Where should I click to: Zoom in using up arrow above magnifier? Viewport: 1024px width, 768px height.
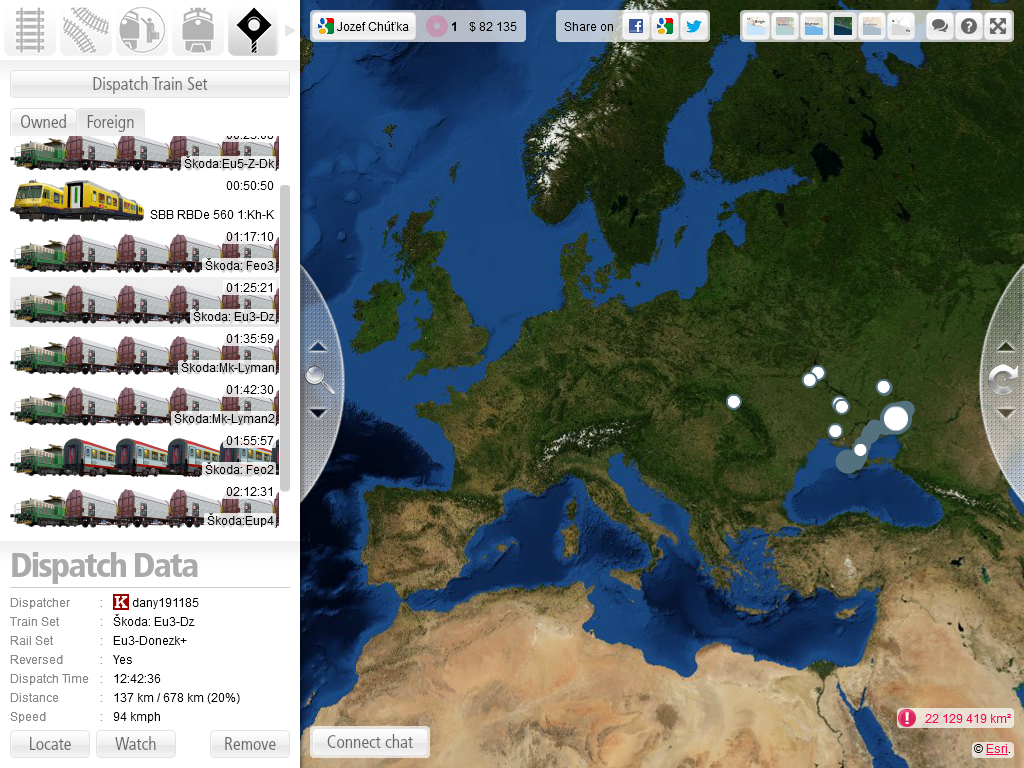click(318, 347)
